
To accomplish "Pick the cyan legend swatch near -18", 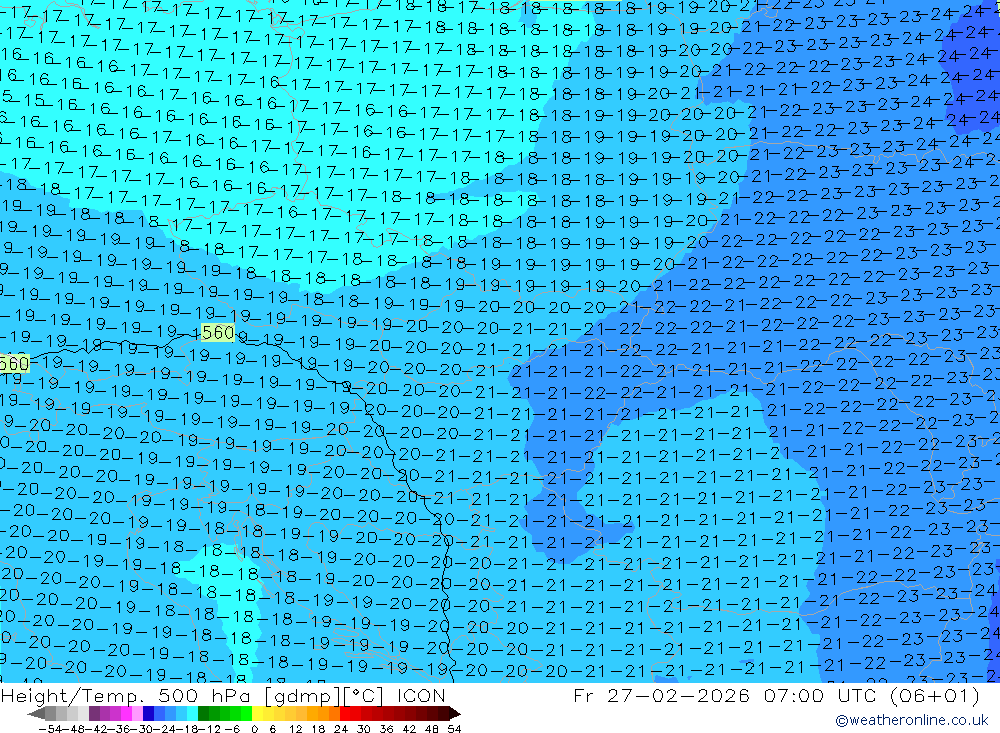I will (192, 714).
